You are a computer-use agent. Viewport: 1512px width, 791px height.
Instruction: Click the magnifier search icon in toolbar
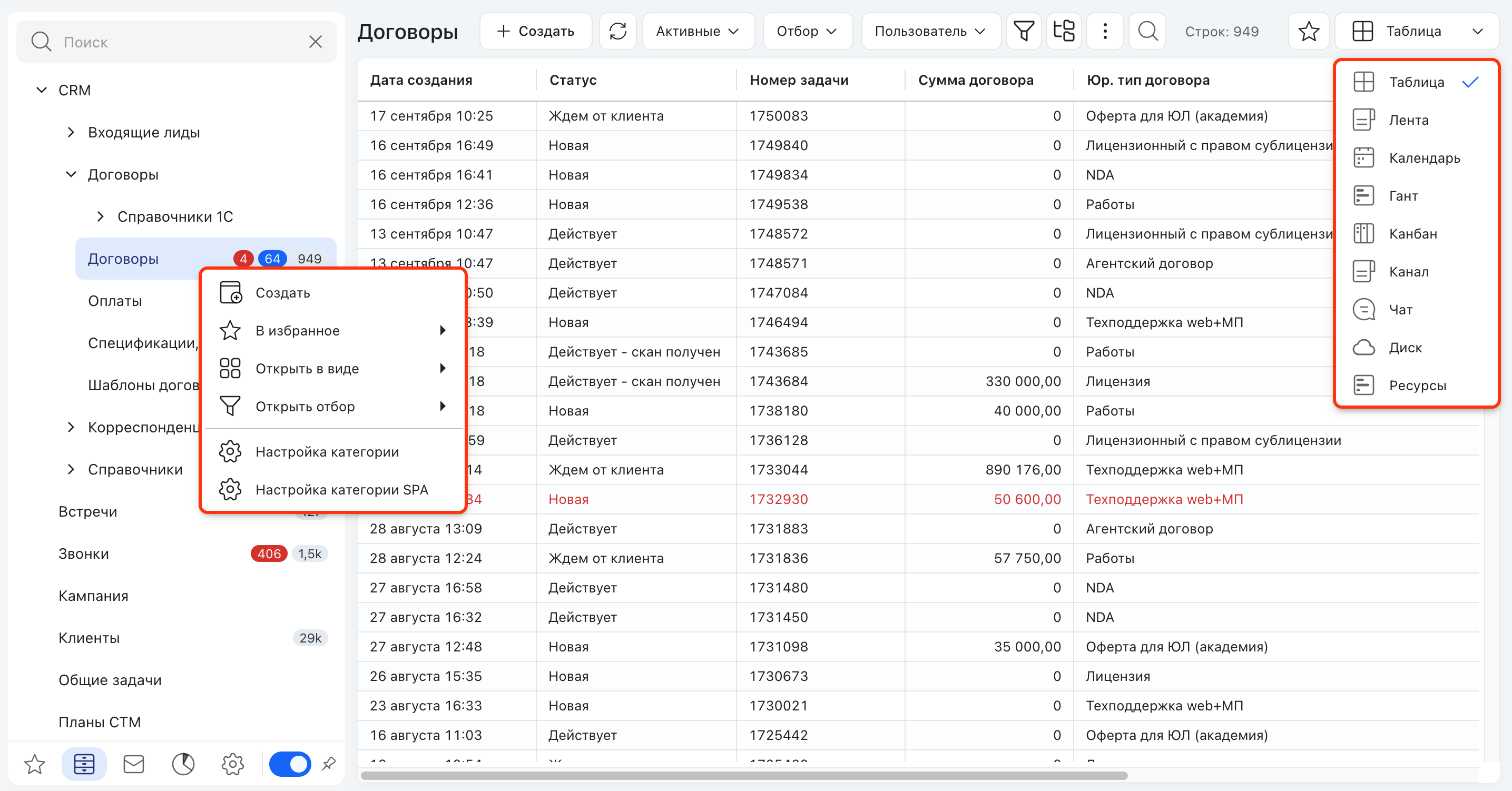pyautogui.click(x=1147, y=31)
